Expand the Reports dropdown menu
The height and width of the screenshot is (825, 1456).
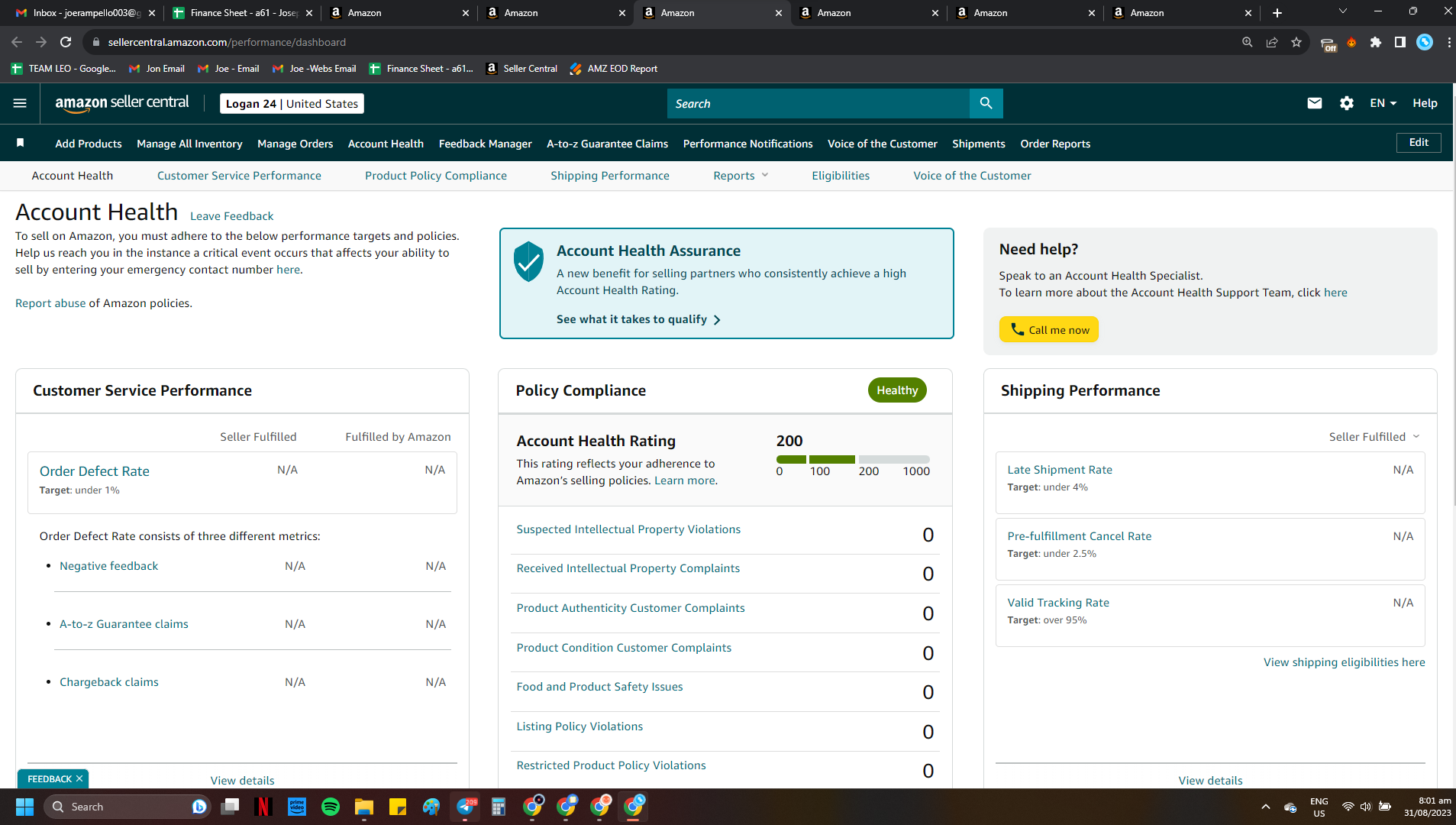741,176
